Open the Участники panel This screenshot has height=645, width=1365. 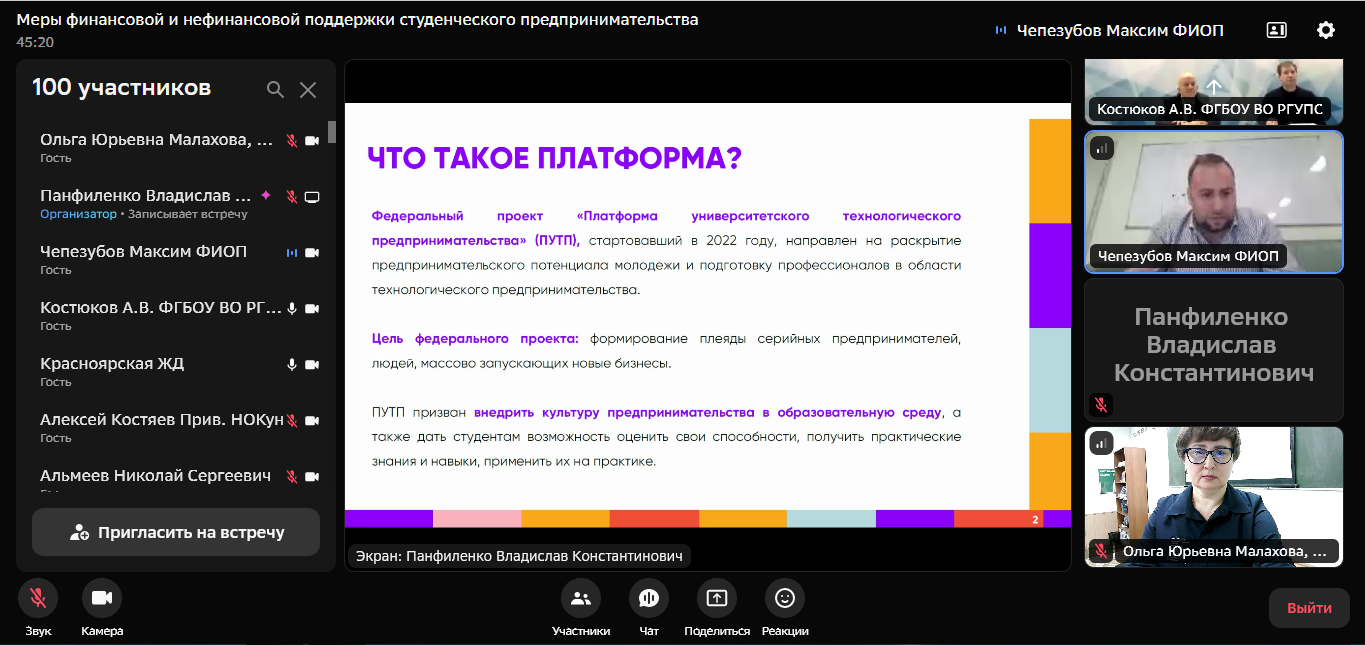[x=580, y=598]
